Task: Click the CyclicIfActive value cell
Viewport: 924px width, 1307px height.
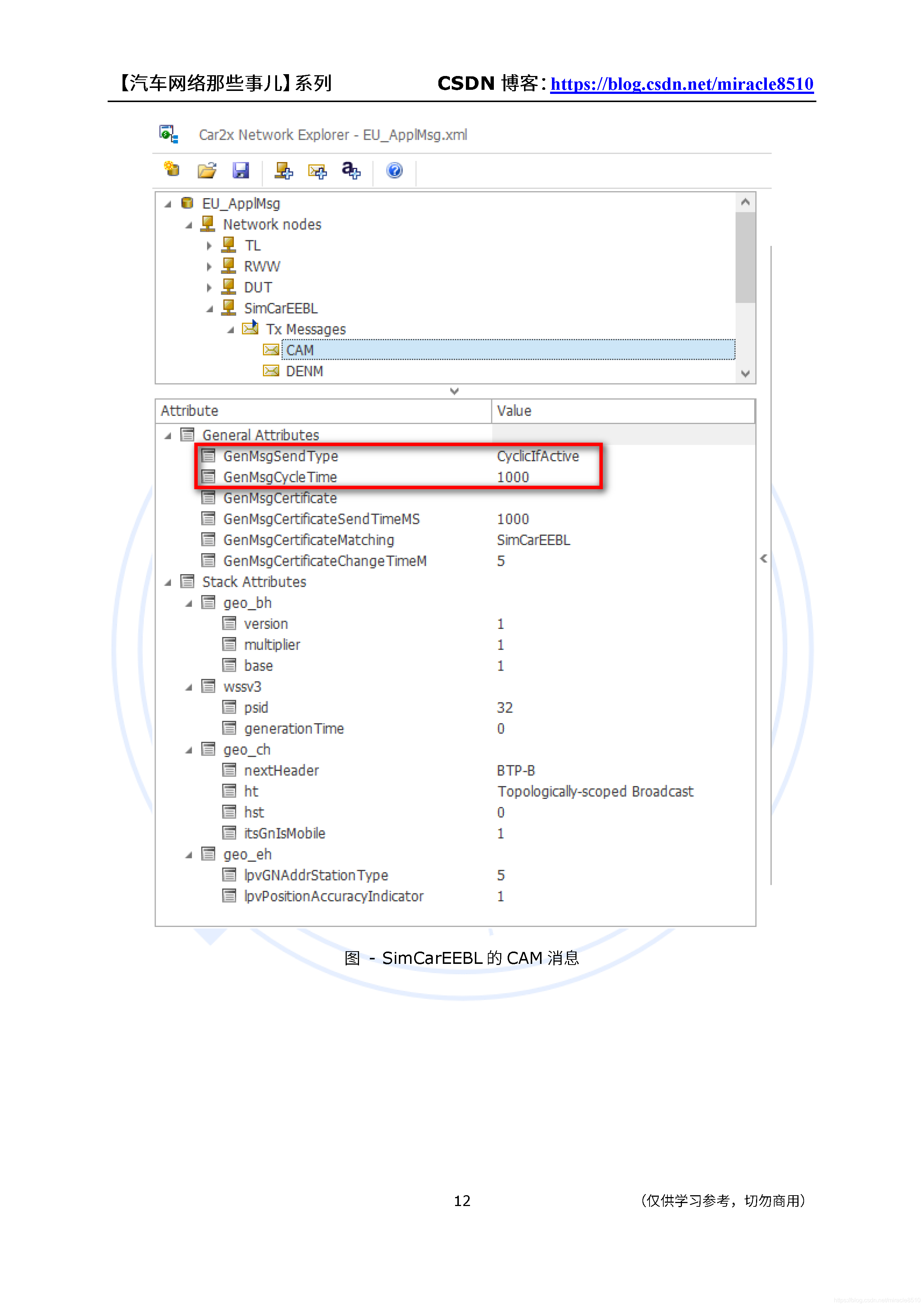Action: 538,456
